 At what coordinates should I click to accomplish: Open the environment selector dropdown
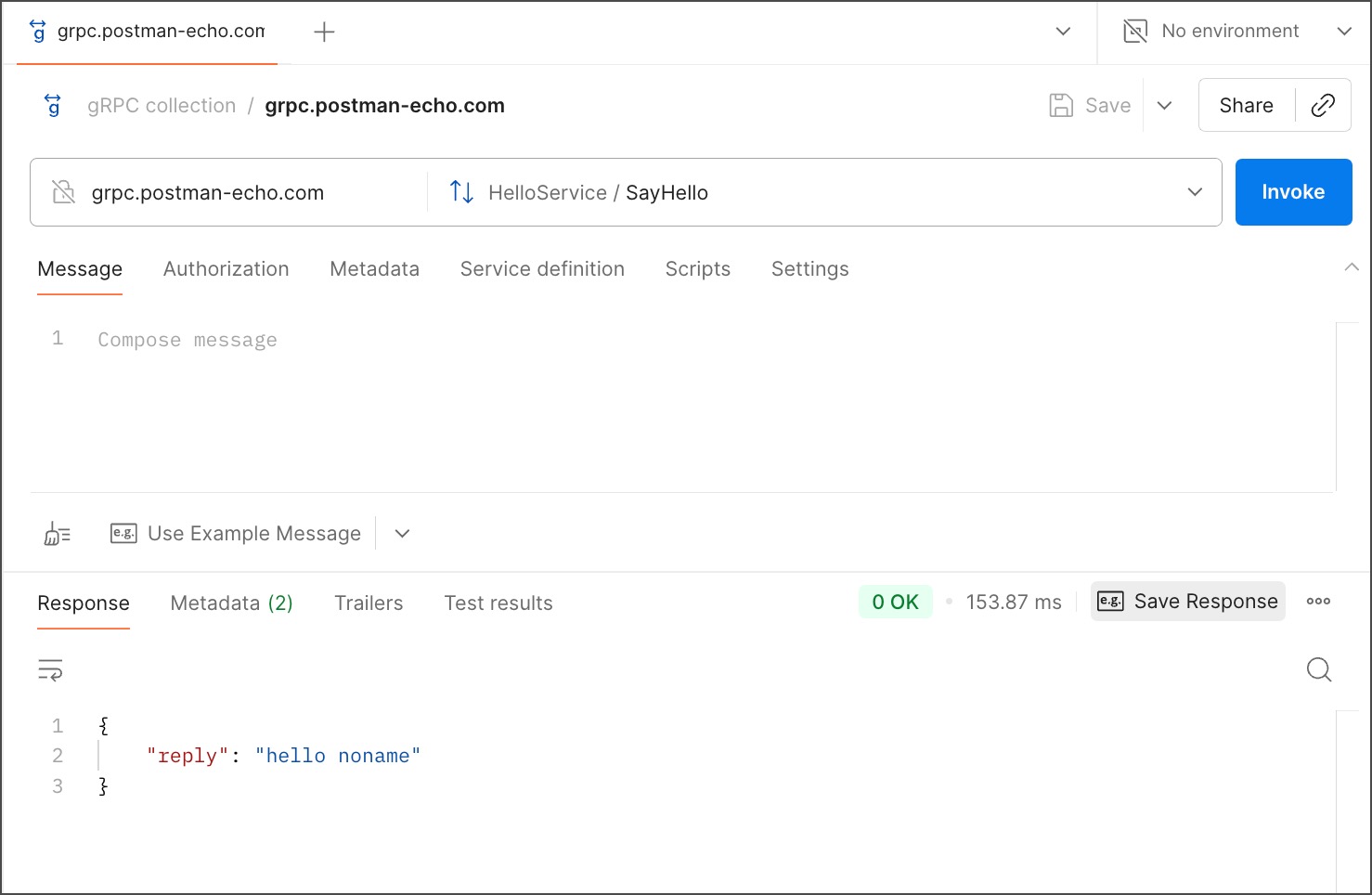tap(1344, 31)
